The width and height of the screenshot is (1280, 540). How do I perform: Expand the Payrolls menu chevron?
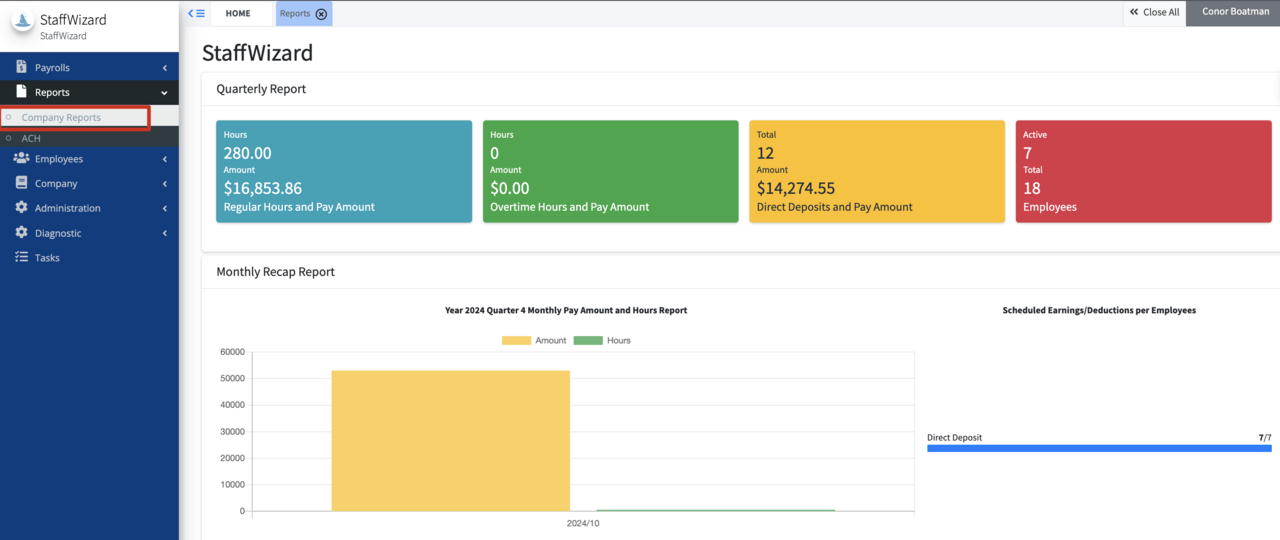coord(164,68)
